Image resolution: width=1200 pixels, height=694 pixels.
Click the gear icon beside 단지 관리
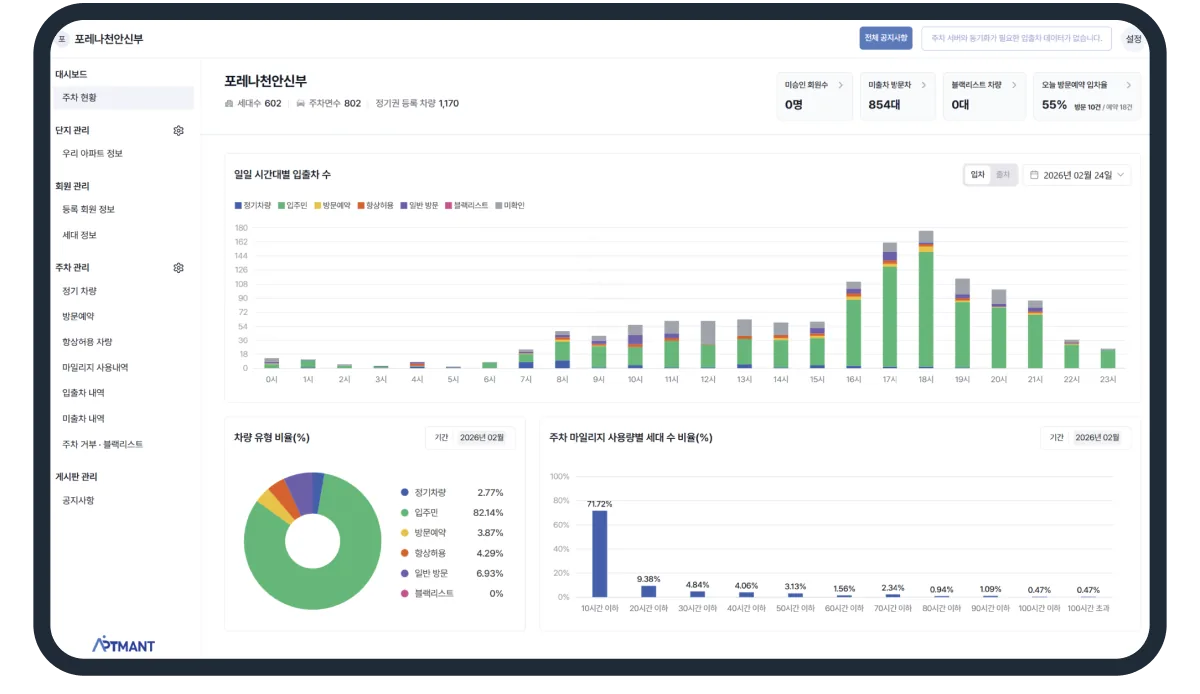tap(178, 130)
